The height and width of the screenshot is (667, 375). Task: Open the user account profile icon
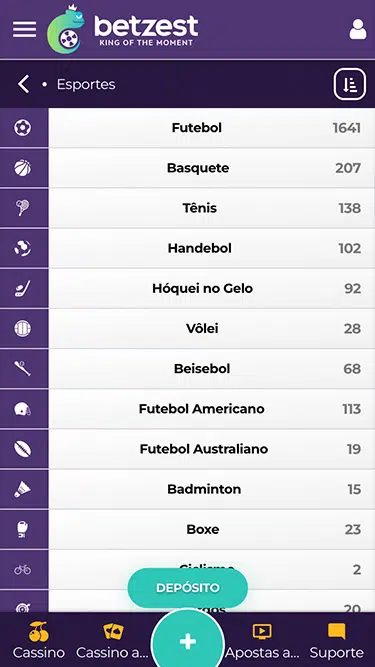[x=358, y=29]
